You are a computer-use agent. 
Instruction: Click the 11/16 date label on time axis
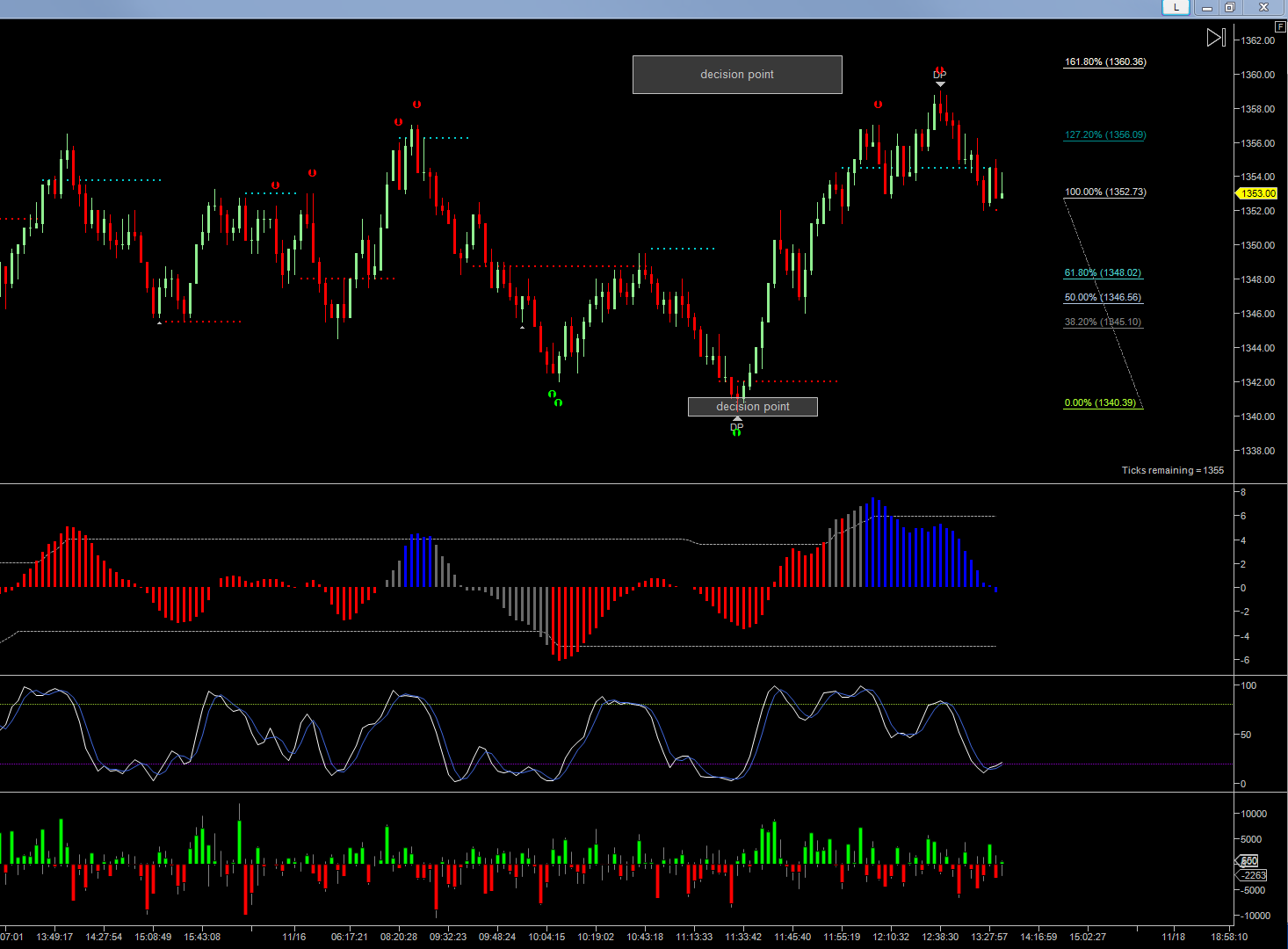pos(293,937)
